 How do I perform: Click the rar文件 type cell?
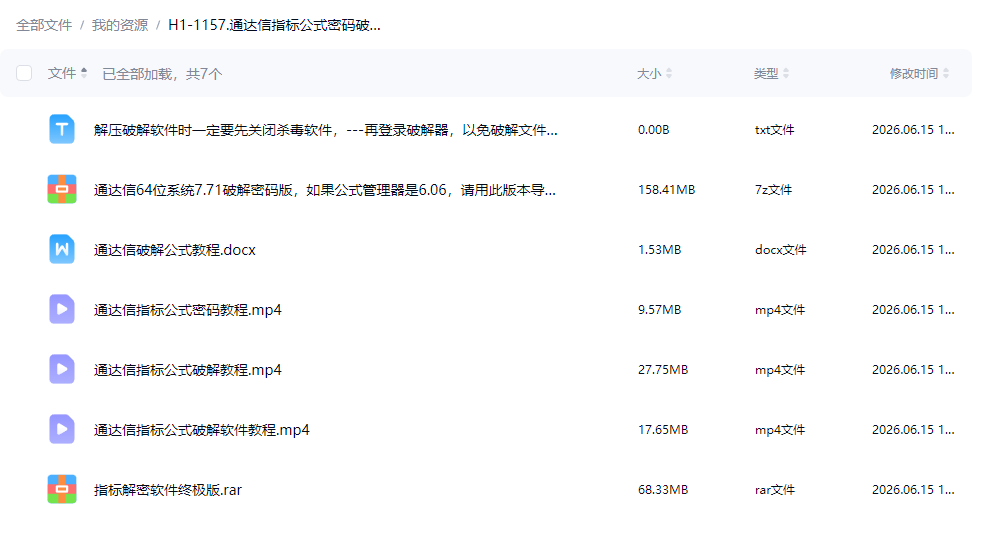click(x=775, y=490)
